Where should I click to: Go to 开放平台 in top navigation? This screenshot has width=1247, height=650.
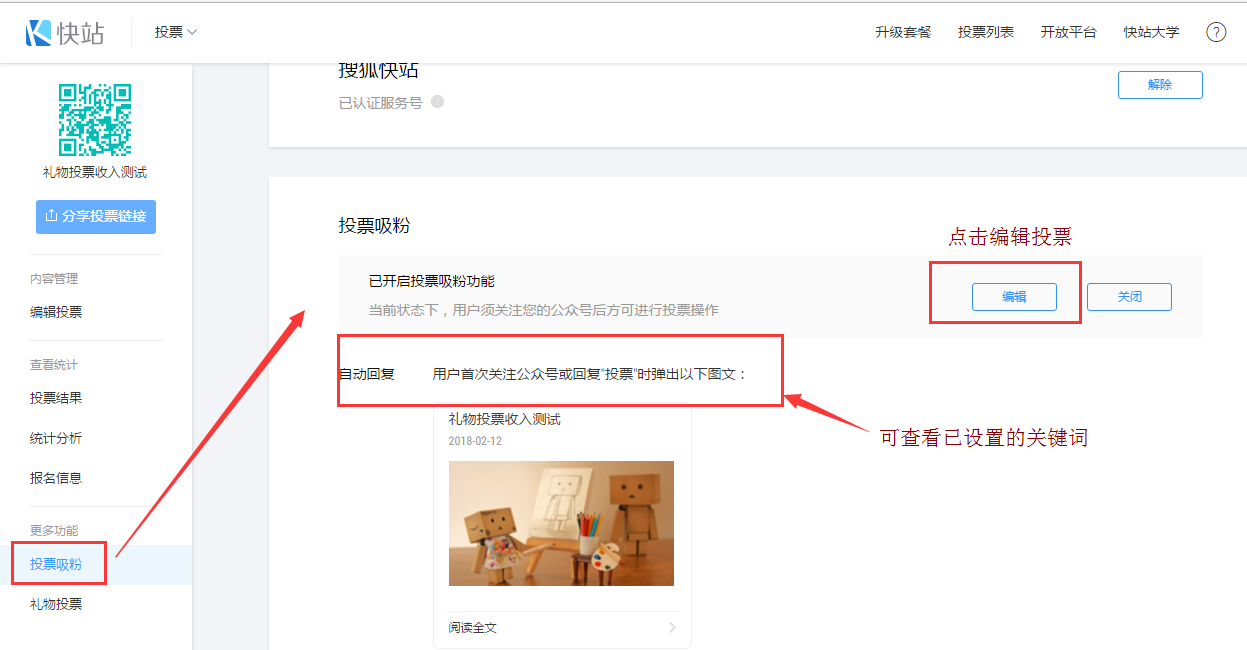[1068, 32]
